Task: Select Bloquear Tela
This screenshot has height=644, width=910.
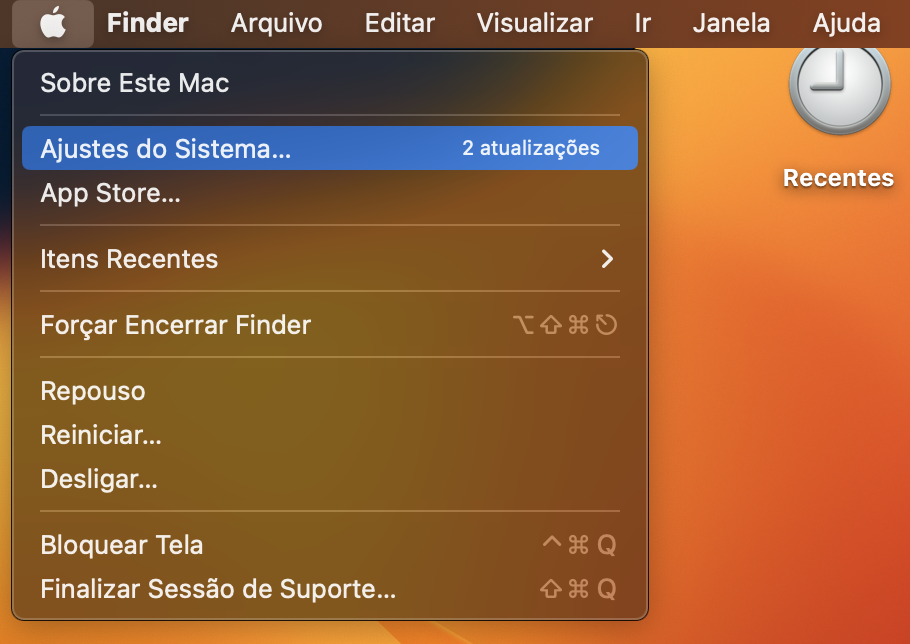Action: coord(122,545)
